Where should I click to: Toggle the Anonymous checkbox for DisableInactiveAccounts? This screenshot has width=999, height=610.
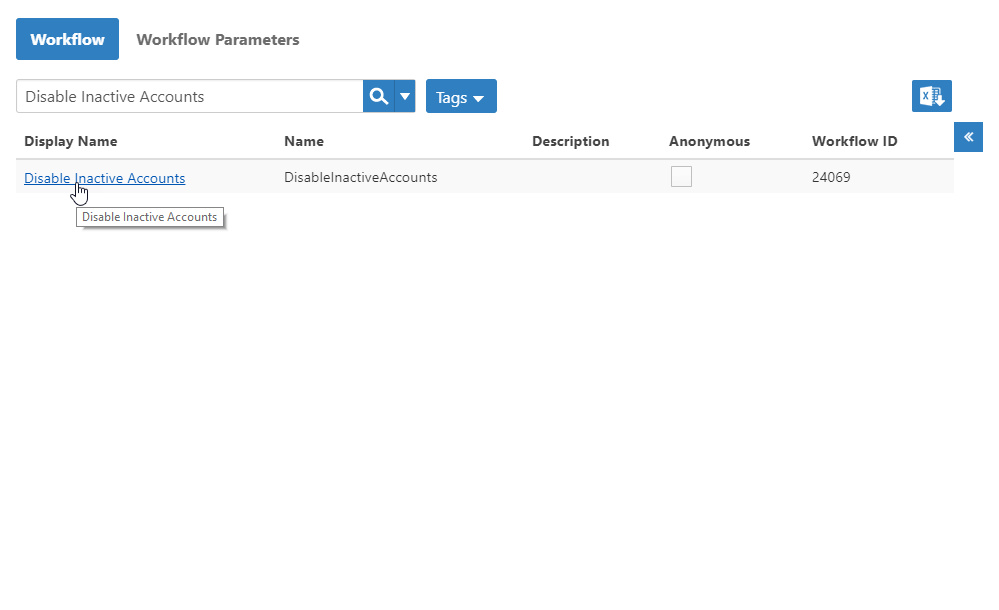pos(681,176)
